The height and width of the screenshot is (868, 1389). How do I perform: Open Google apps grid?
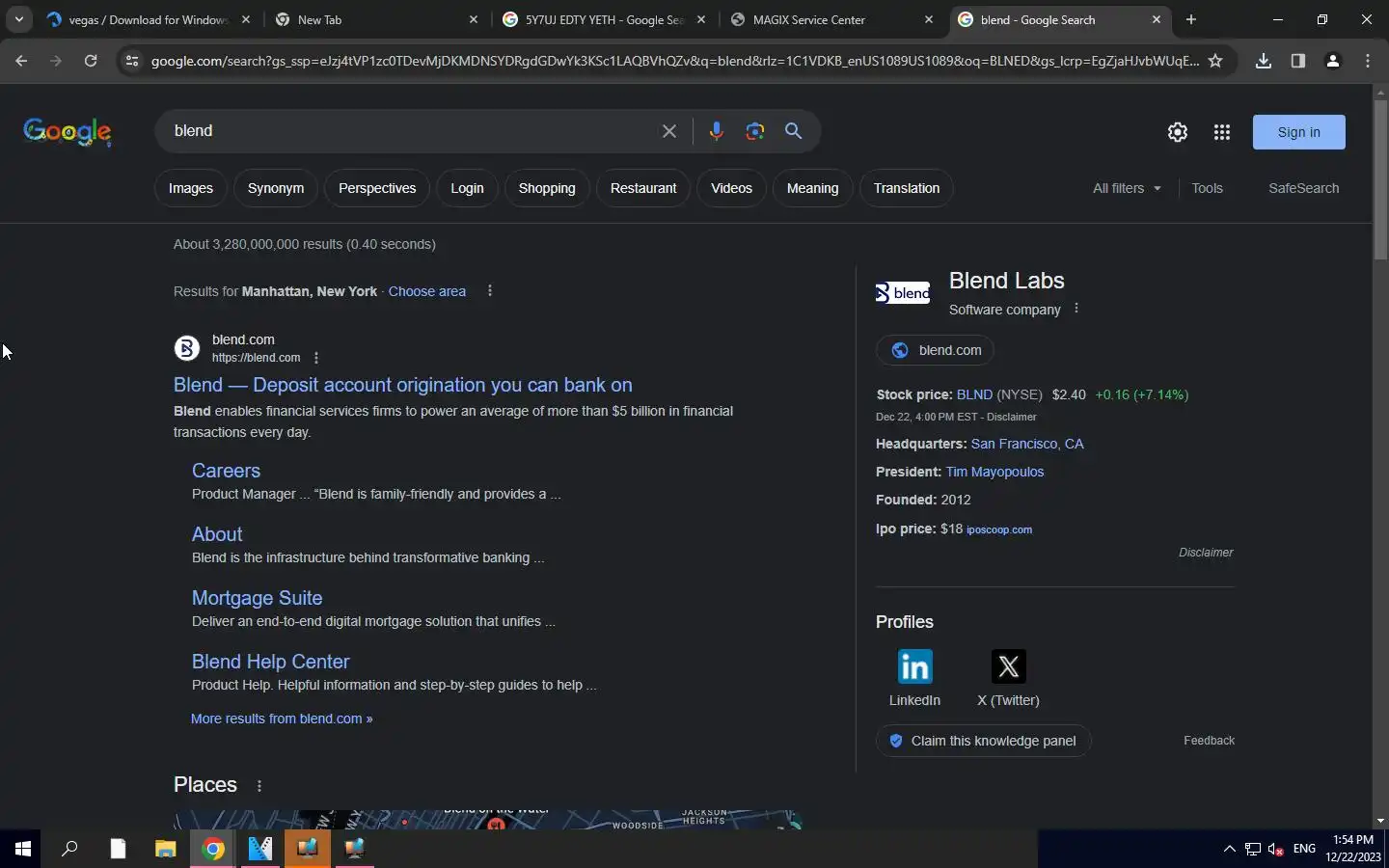(x=1222, y=132)
